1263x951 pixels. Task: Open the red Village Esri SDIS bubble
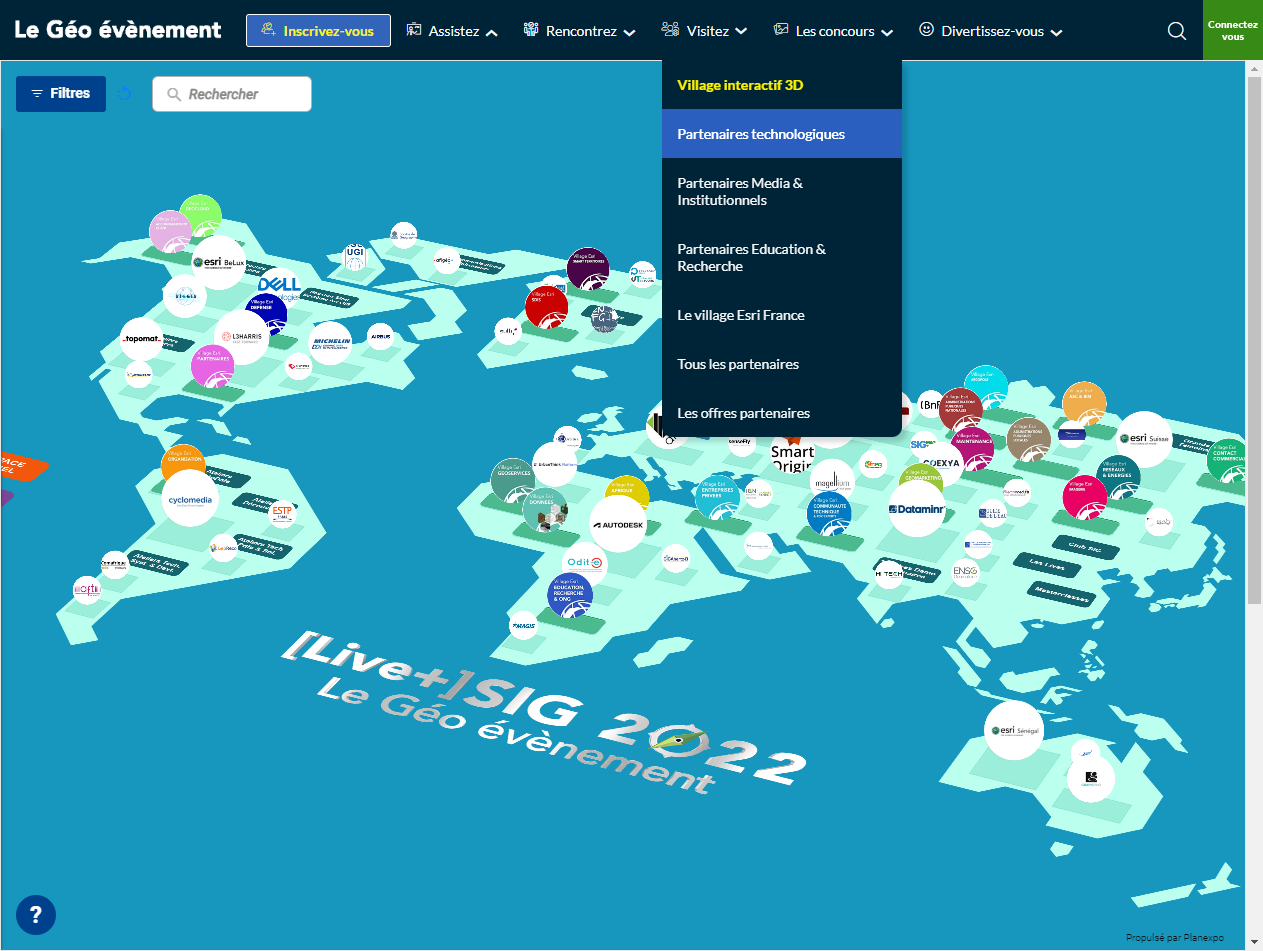546,307
